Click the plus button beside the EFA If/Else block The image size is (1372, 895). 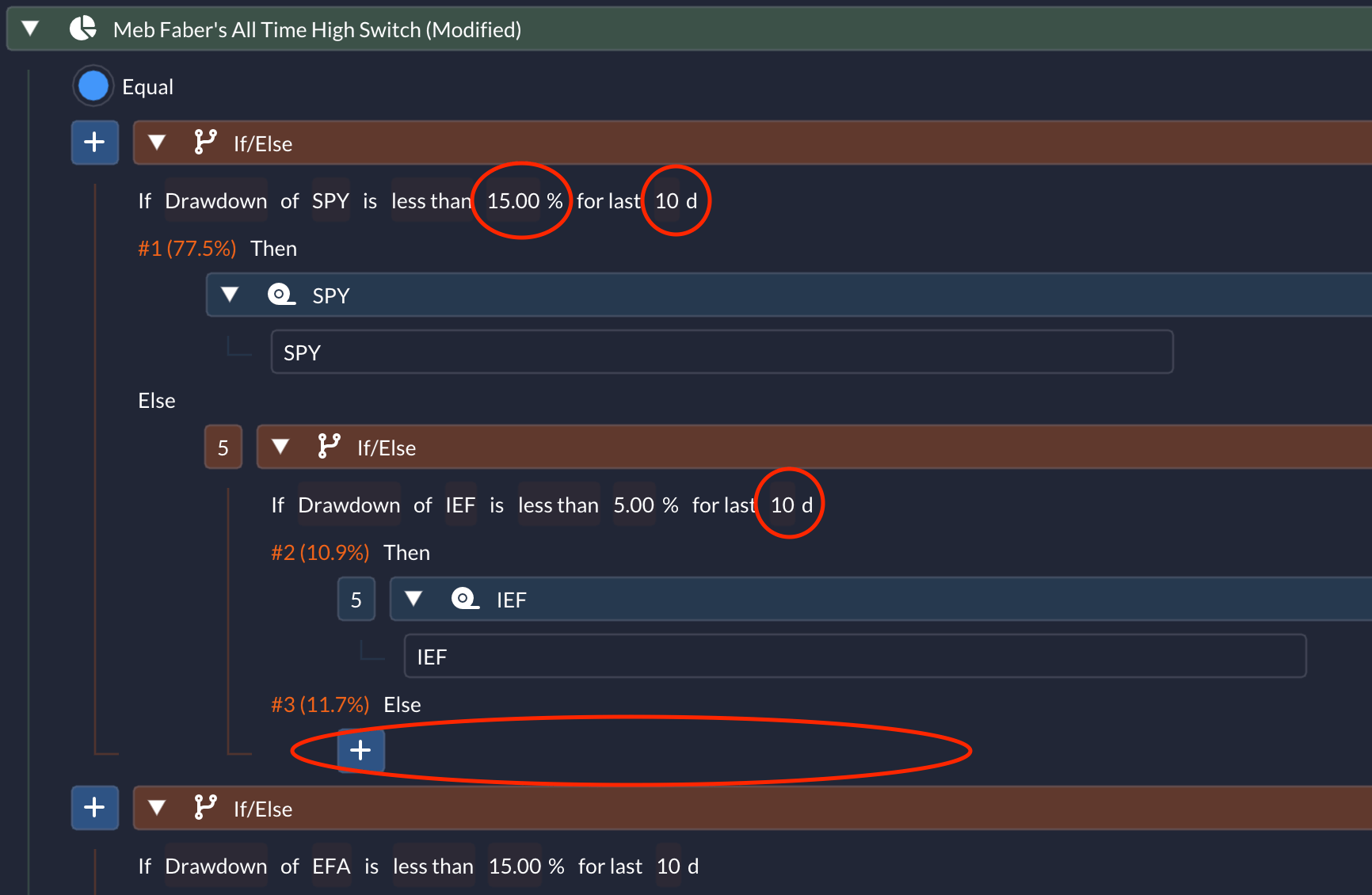(x=95, y=808)
